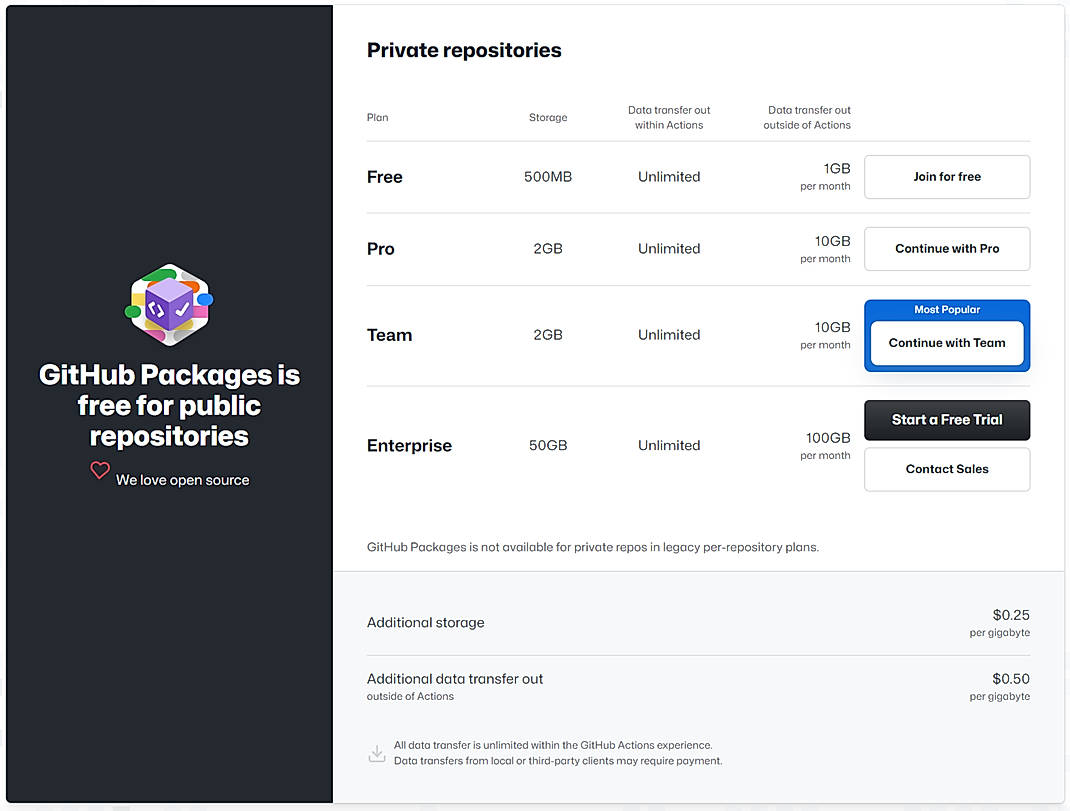Click Continue with Pro
This screenshot has width=1070, height=811.
pyautogui.click(x=946, y=248)
